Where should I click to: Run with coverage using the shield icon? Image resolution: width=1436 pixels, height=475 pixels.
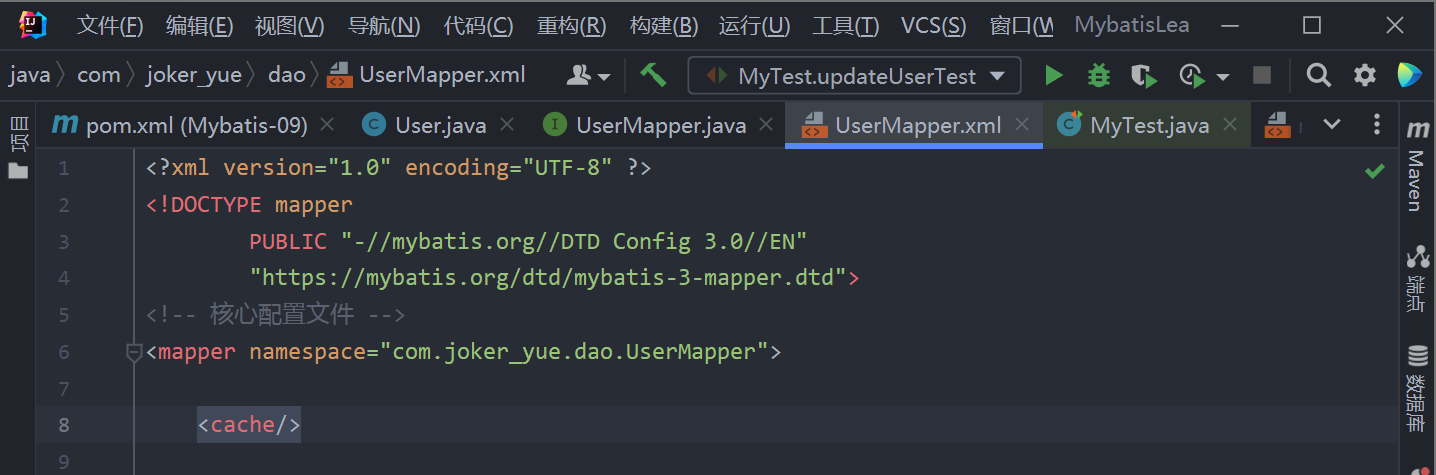[x=1143, y=75]
